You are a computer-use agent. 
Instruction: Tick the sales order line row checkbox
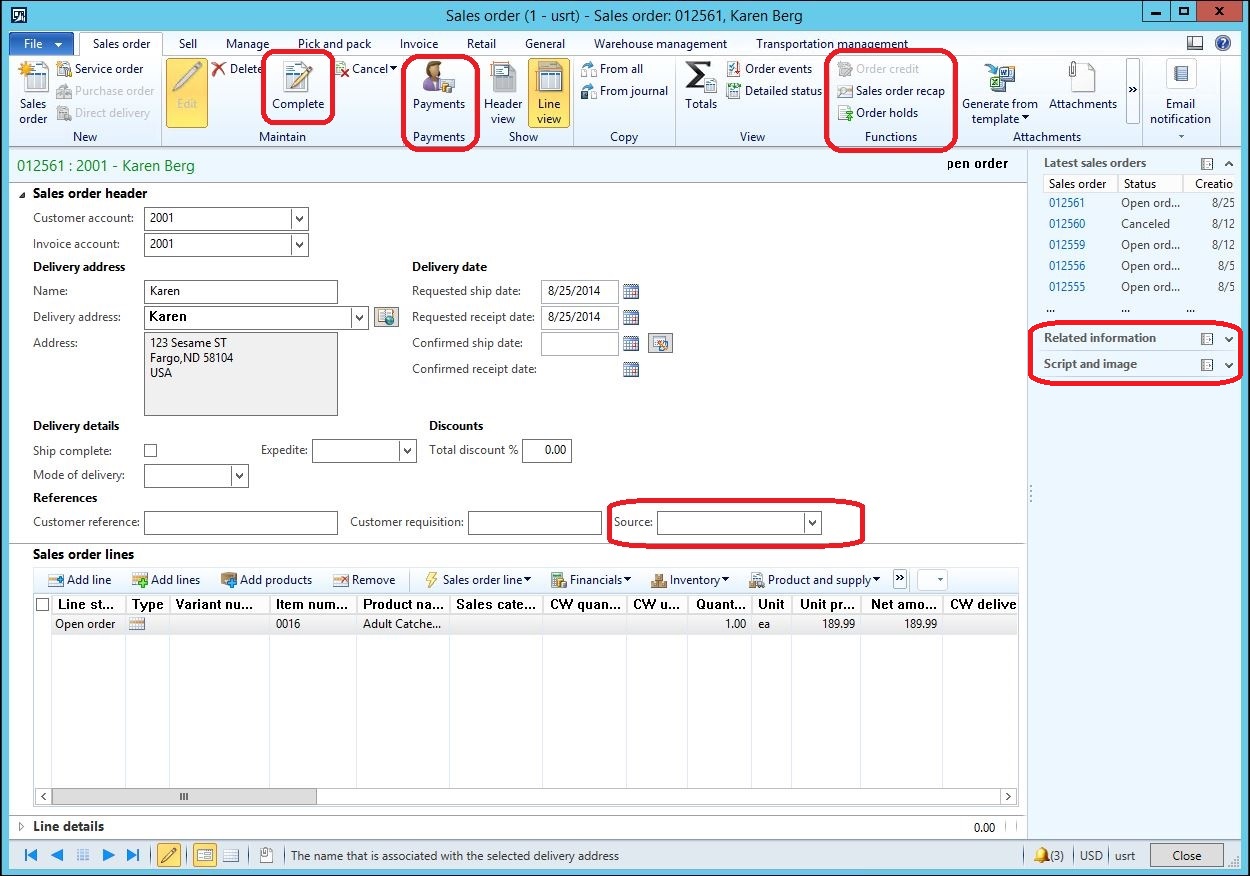tap(43, 624)
